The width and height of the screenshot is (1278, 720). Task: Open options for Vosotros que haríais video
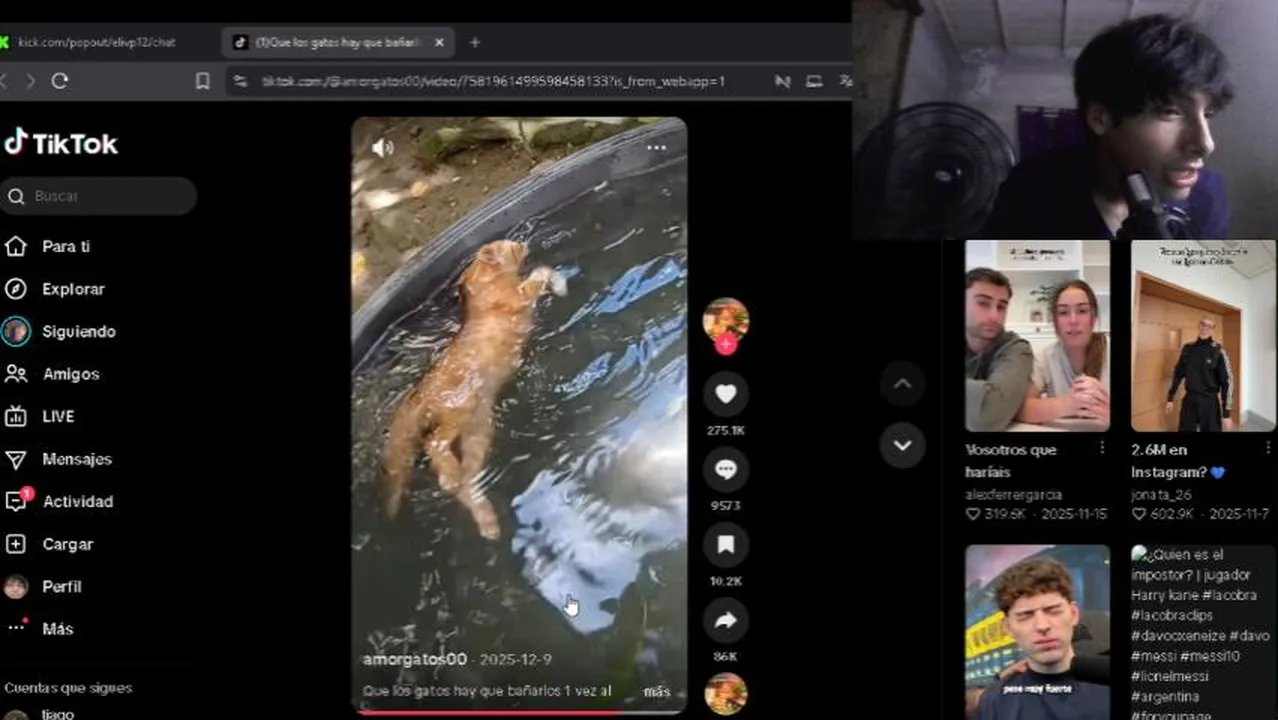click(1102, 448)
